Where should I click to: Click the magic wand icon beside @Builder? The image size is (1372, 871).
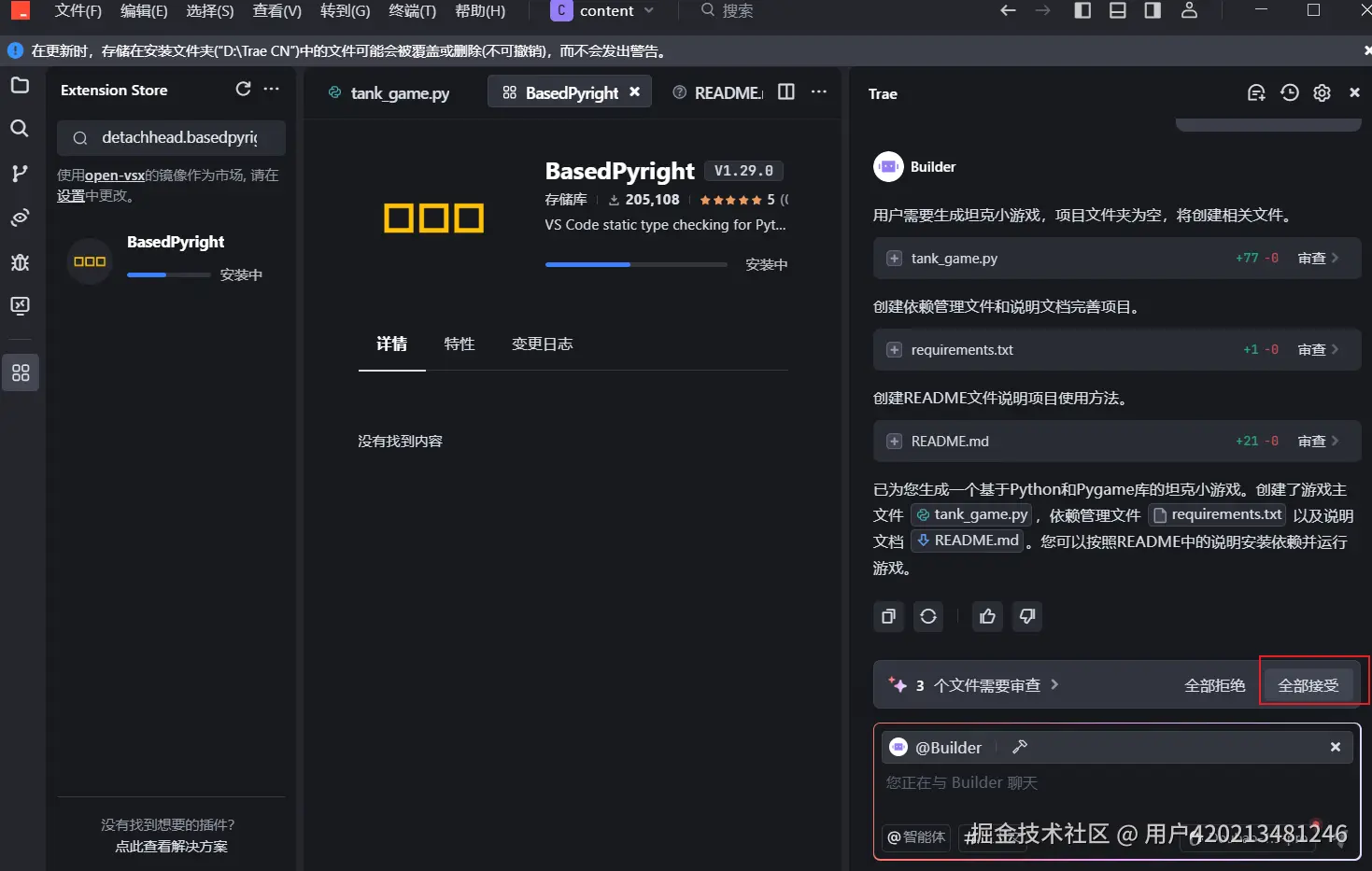click(1020, 747)
